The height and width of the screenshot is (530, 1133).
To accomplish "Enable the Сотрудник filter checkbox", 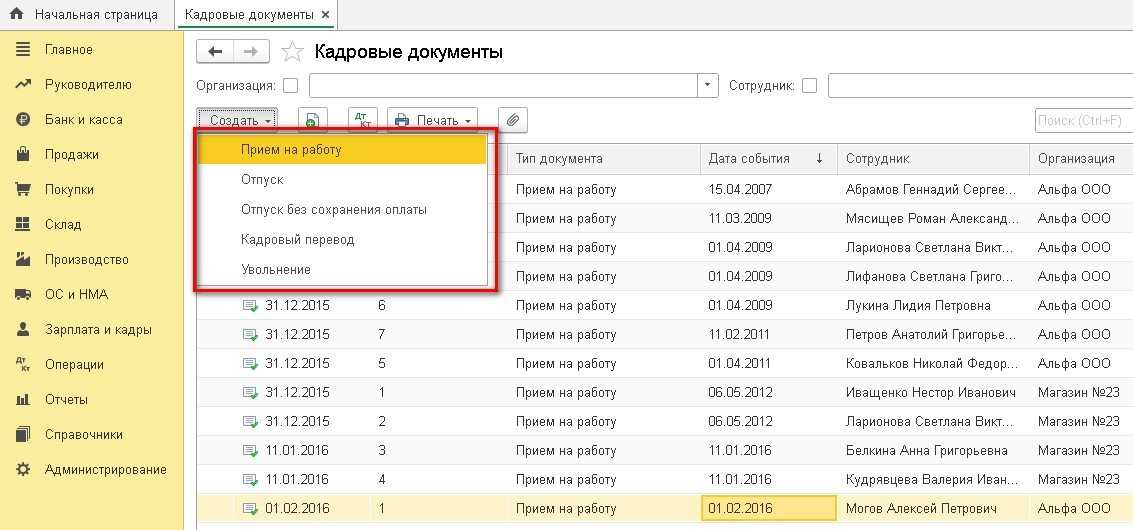I will pyautogui.click(x=810, y=86).
